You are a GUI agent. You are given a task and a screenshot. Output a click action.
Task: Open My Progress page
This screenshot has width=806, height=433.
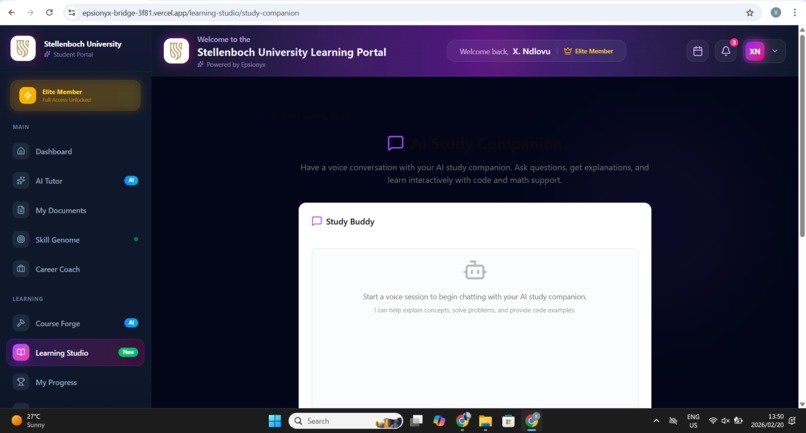click(75, 382)
